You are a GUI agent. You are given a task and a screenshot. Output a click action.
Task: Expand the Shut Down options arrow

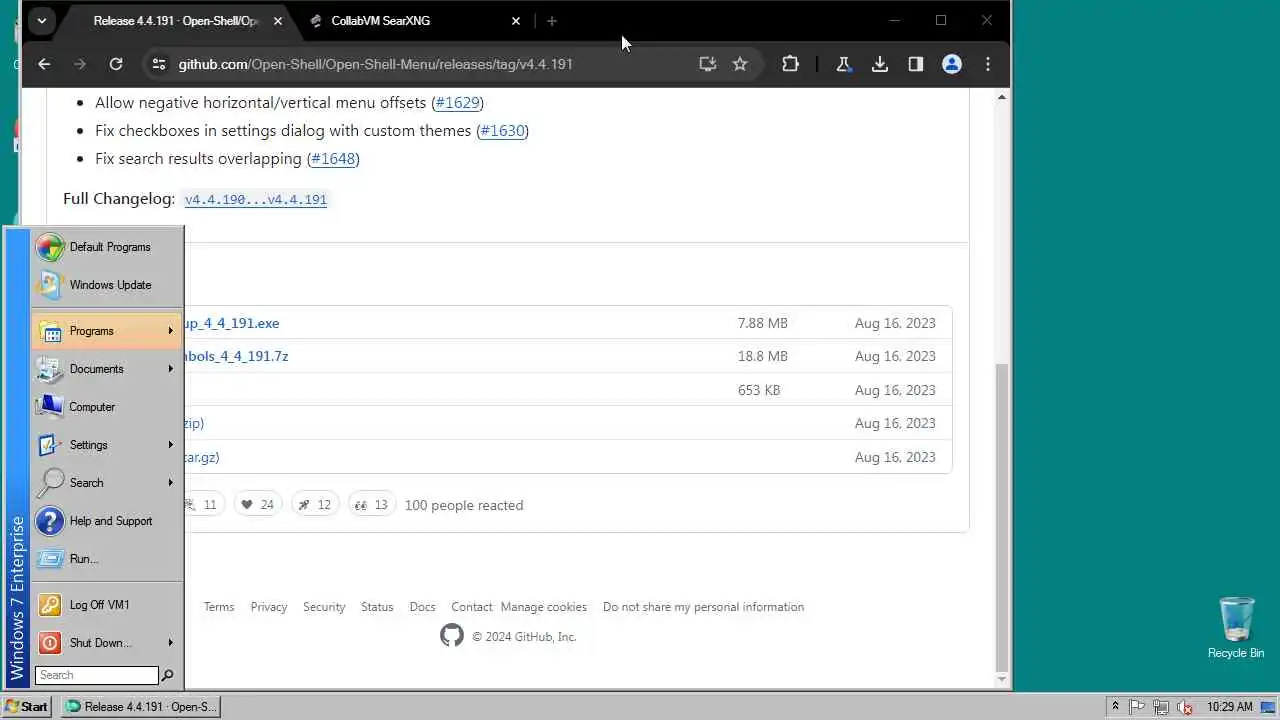pyautogui.click(x=171, y=643)
